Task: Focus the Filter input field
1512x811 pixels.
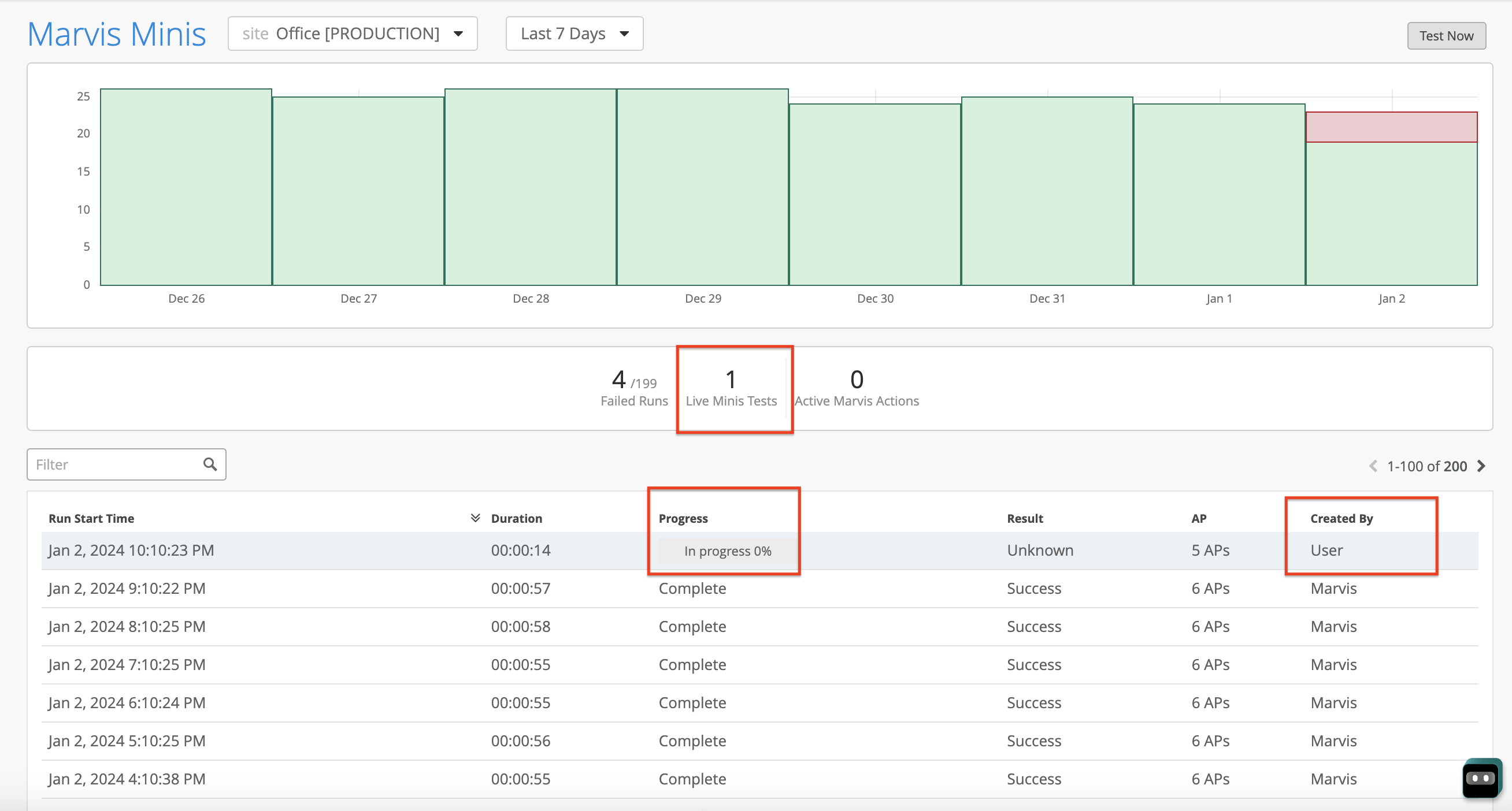Action: point(126,464)
